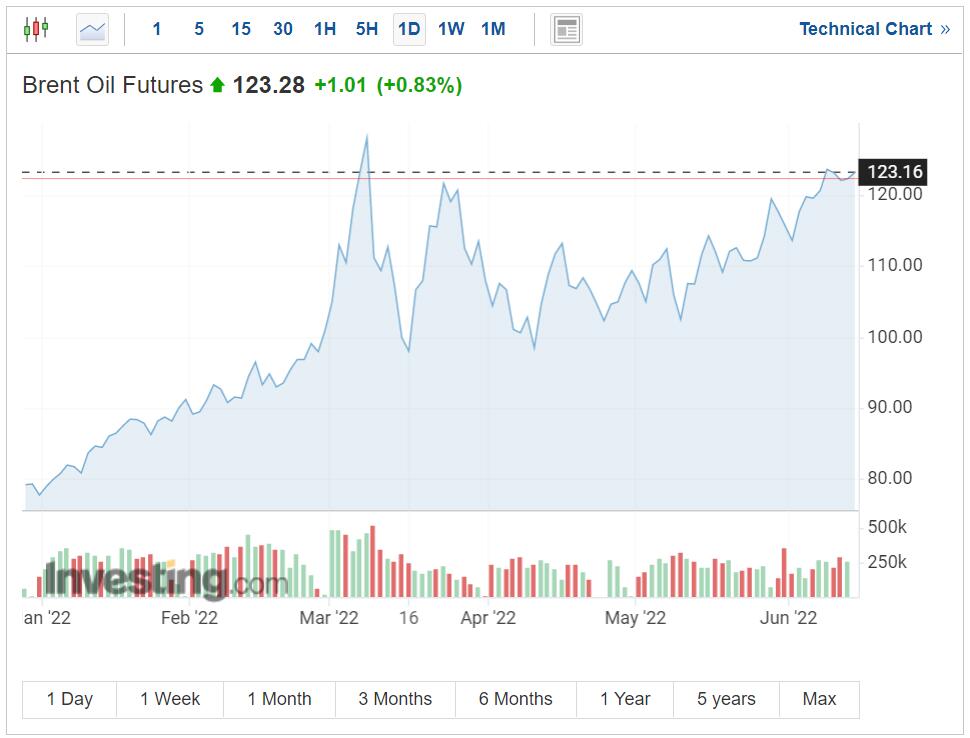Switch to 5 minute interval
970x738 pixels.
[x=199, y=29]
